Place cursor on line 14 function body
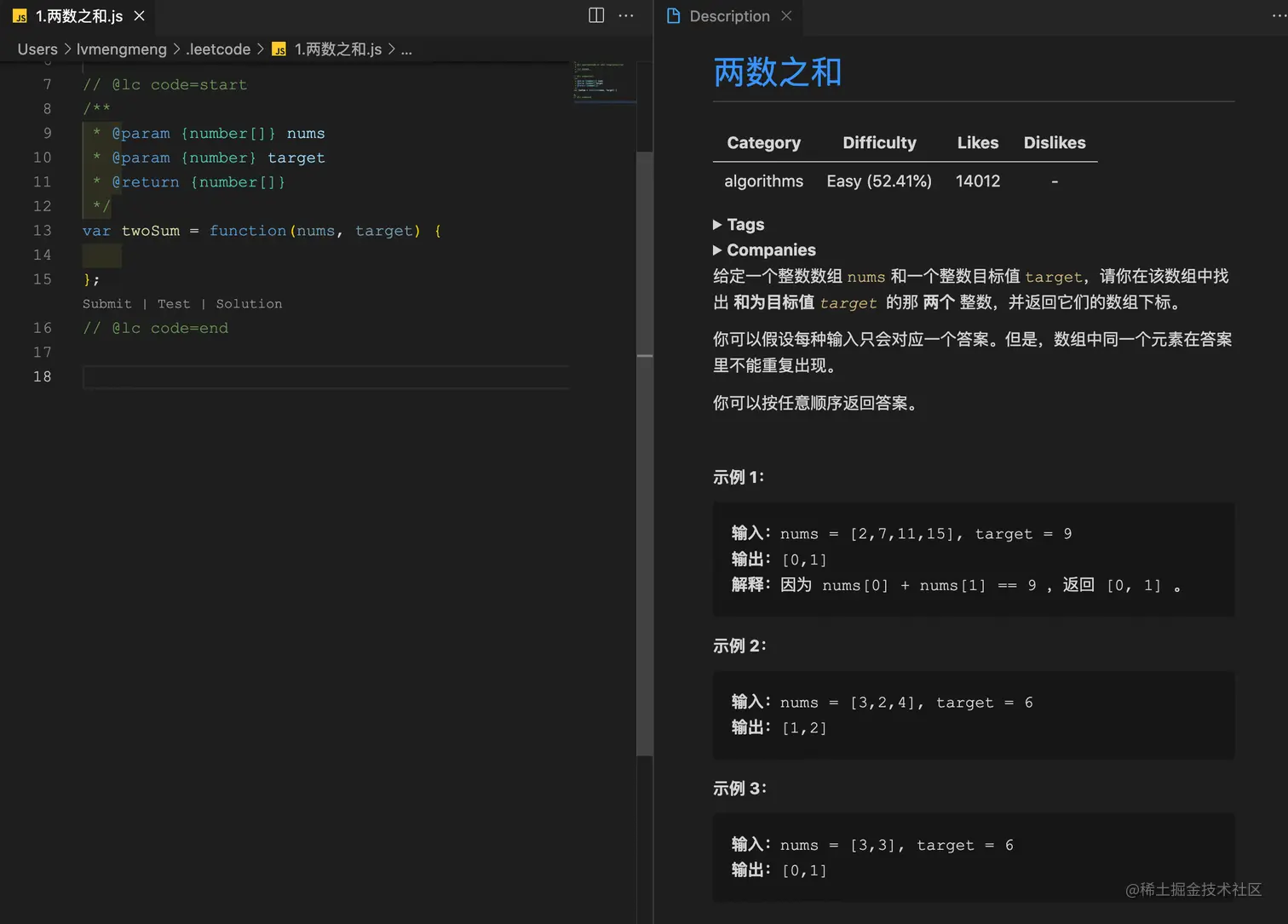The height and width of the screenshot is (924, 1288). coord(326,255)
